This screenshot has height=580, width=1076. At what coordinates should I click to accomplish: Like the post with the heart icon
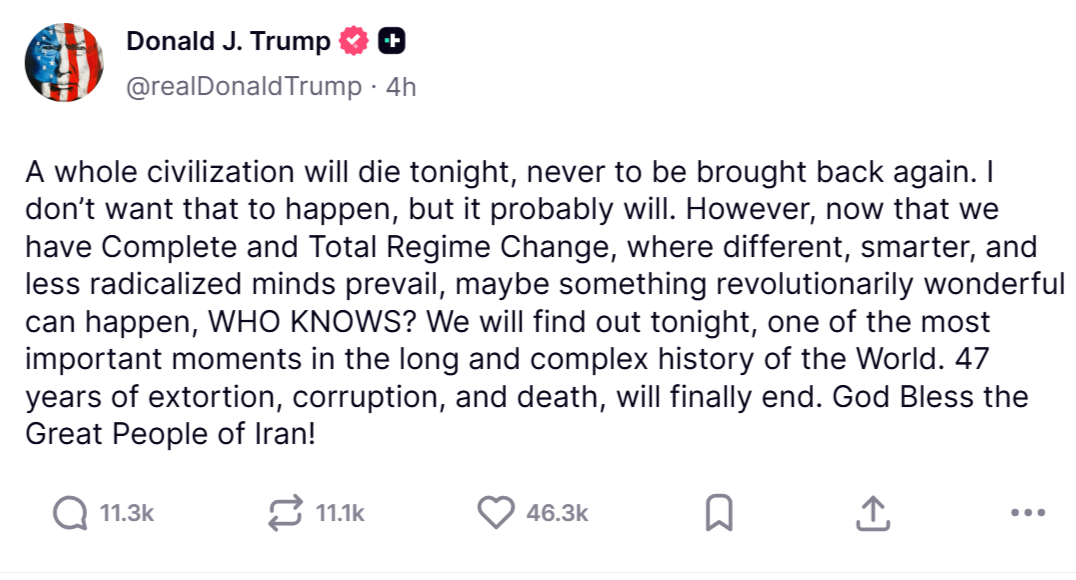click(x=495, y=514)
